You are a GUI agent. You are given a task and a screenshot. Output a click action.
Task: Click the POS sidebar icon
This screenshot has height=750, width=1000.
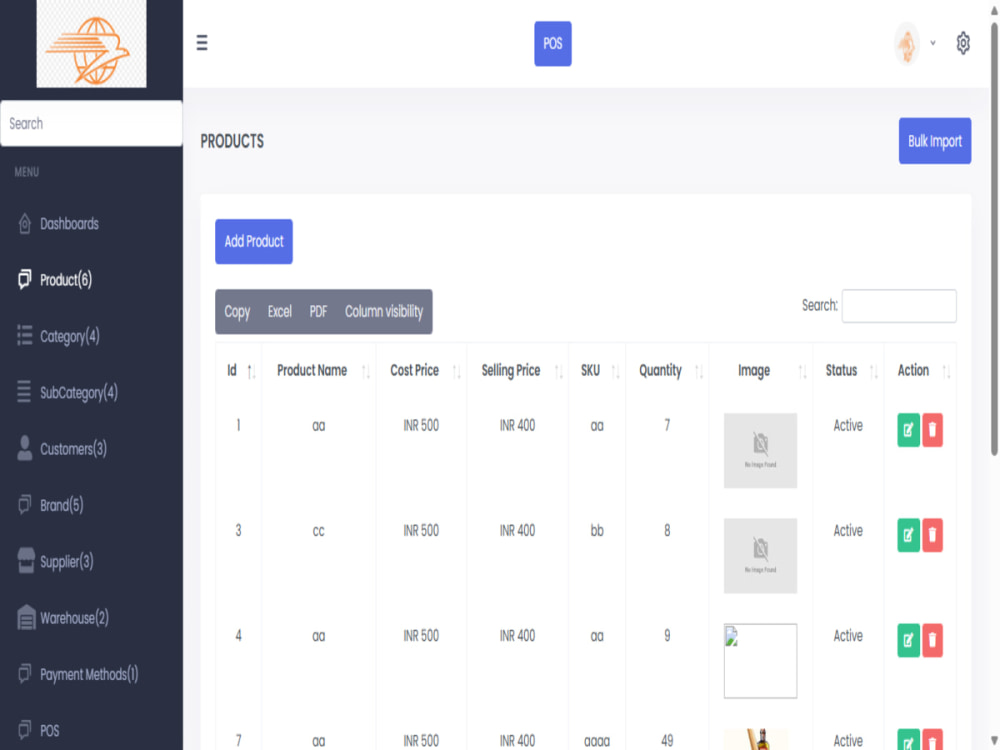point(24,730)
